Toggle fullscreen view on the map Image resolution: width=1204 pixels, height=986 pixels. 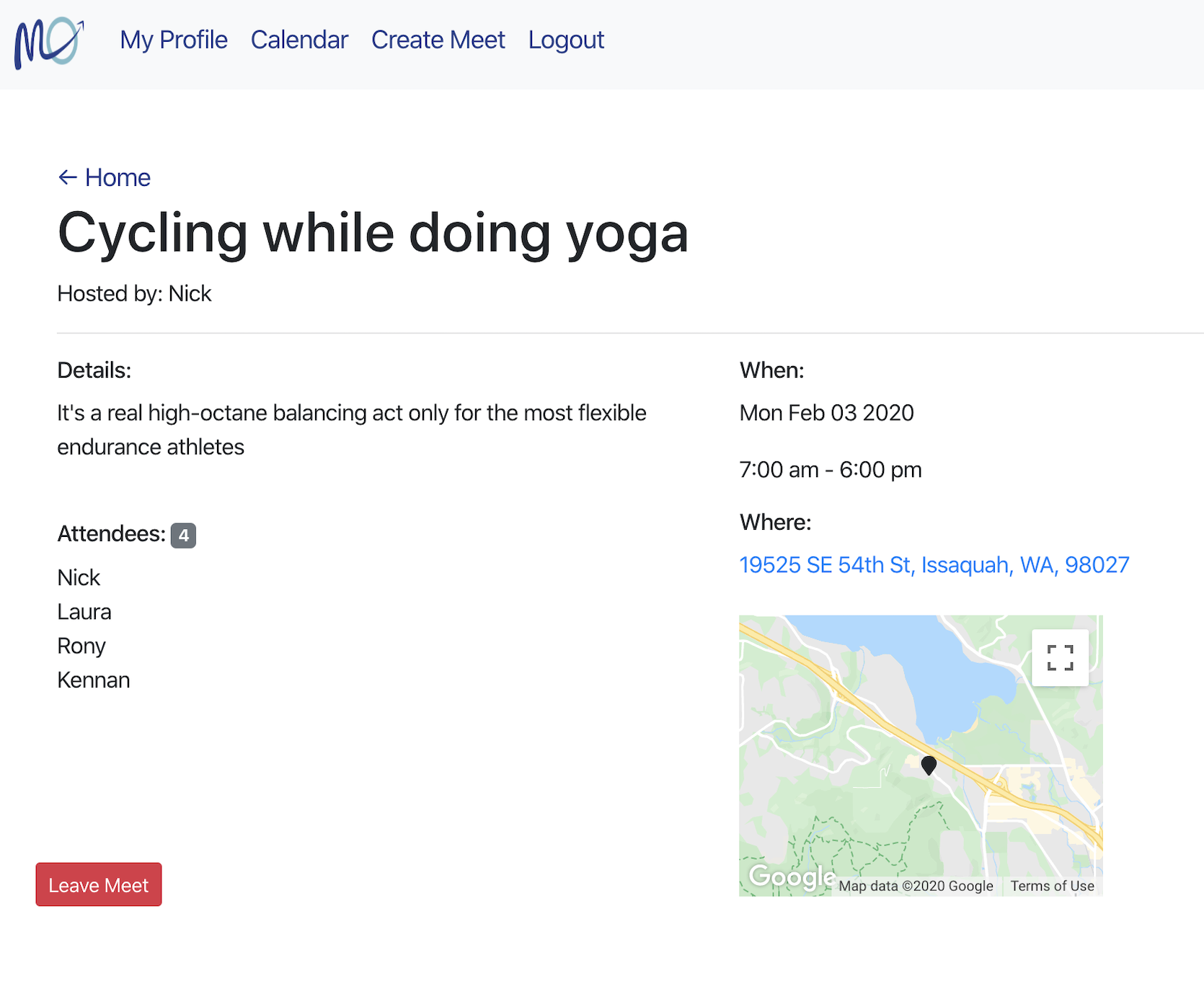click(x=1060, y=657)
